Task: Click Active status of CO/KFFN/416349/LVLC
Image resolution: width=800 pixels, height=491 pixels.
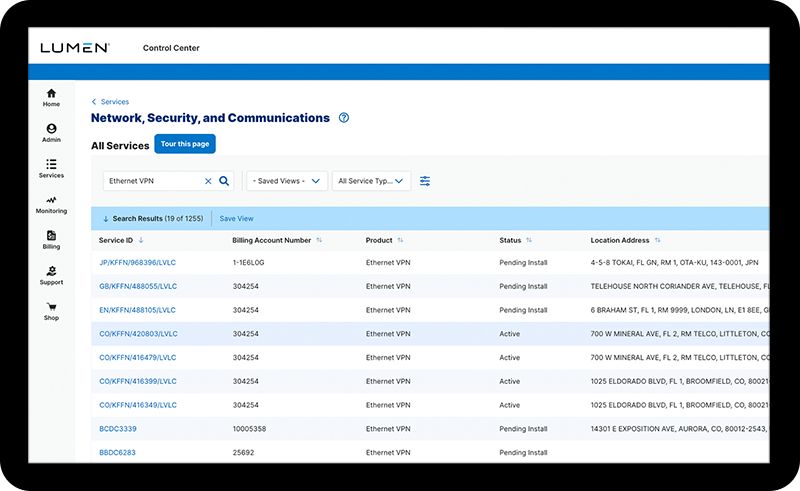Action: [x=510, y=405]
